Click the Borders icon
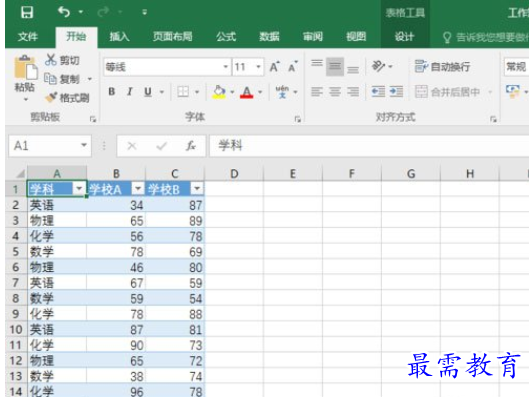 click(183, 92)
